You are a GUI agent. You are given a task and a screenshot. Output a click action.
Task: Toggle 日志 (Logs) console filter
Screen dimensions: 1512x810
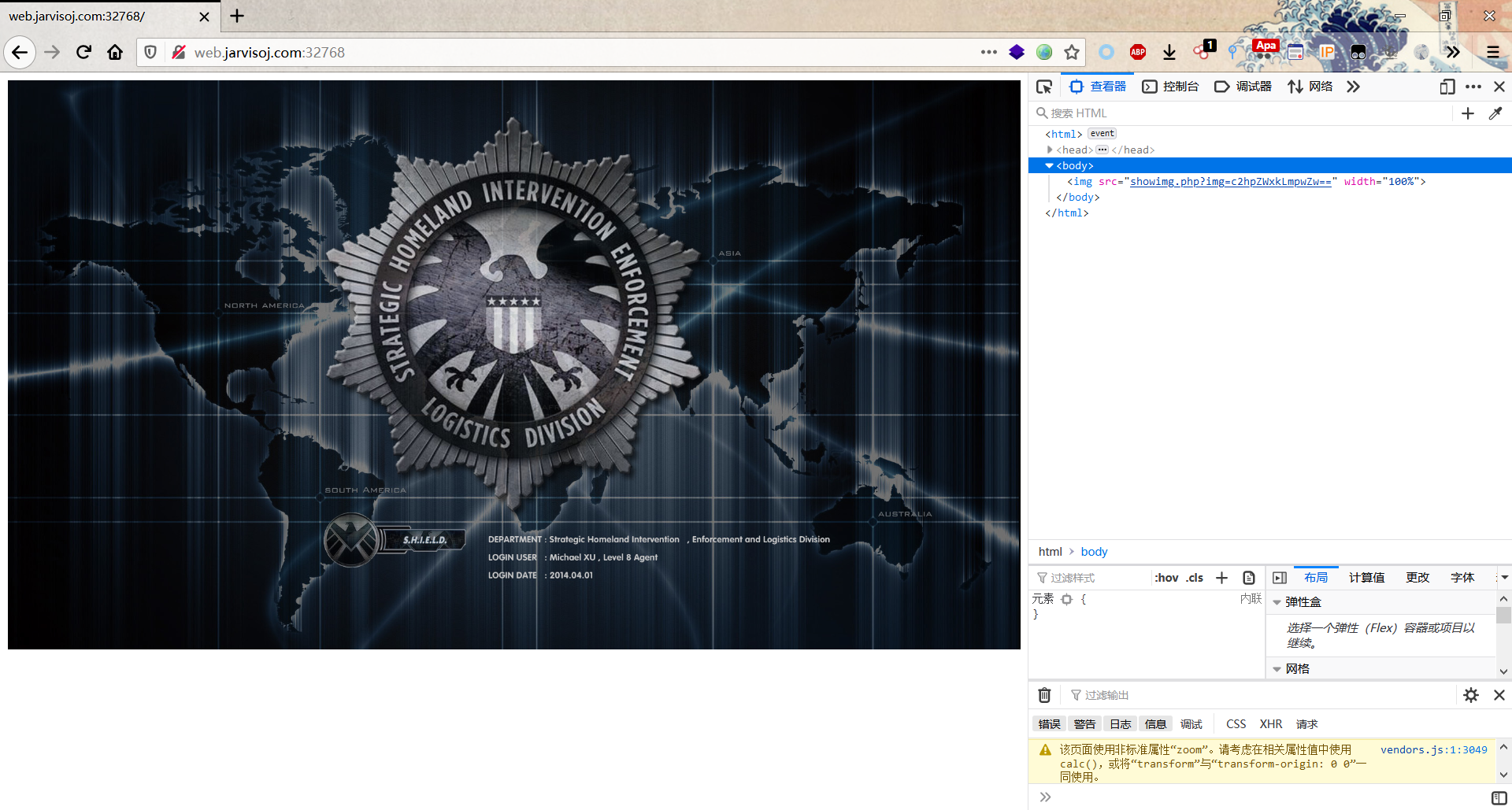(x=1120, y=724)
